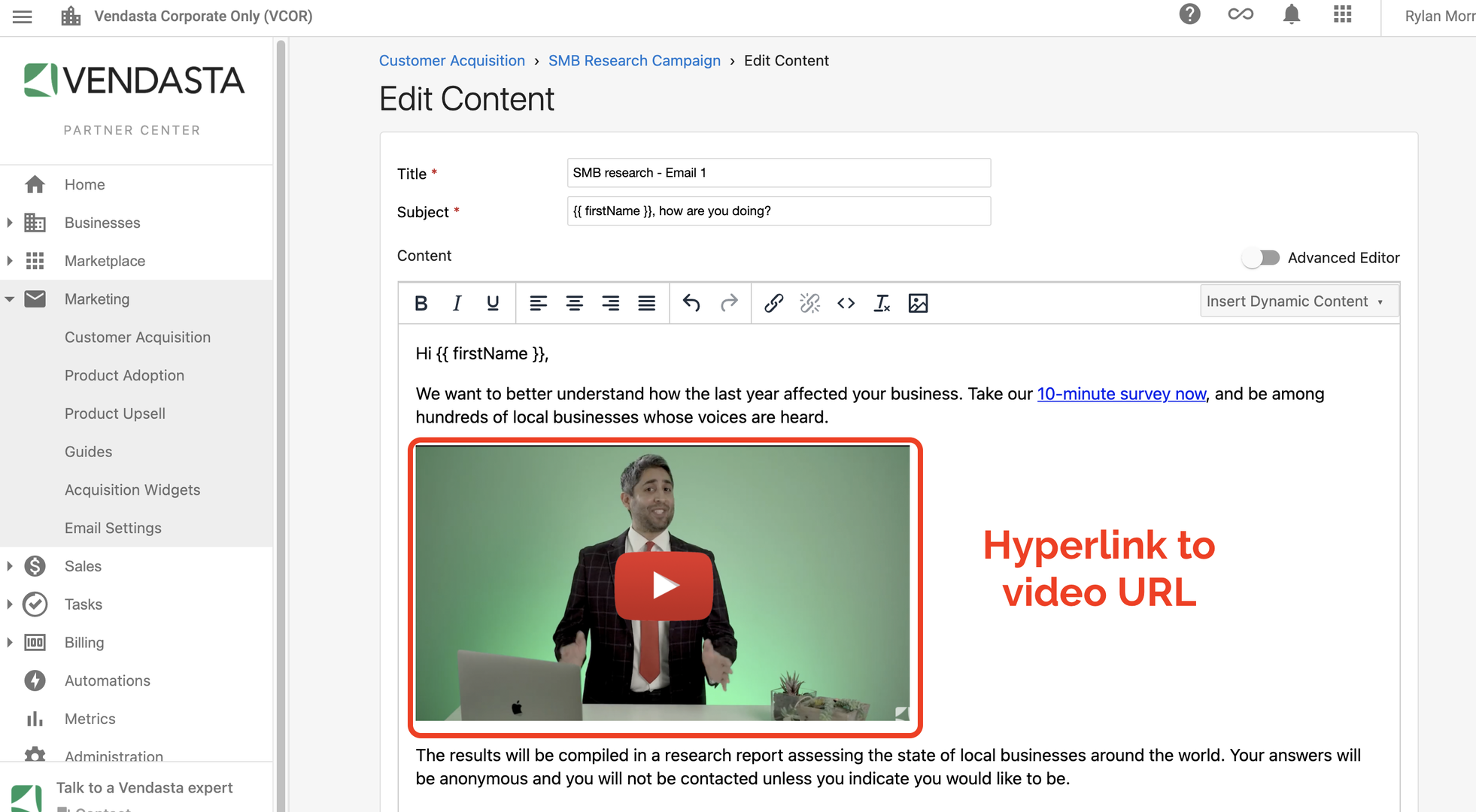Open Acquisition Widgets in sidebar
Screen dimensions: 1476x812
pyautogui.click(x=132, y=490)
